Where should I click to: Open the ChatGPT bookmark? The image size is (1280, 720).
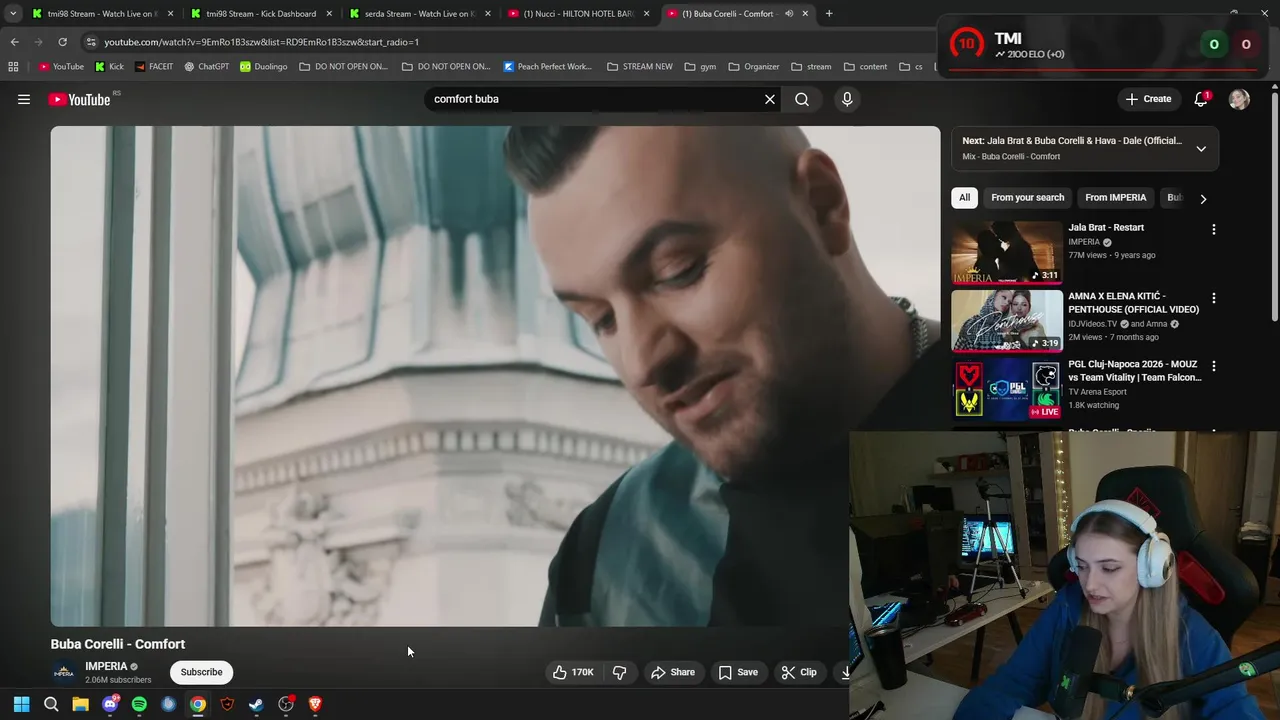206,67
